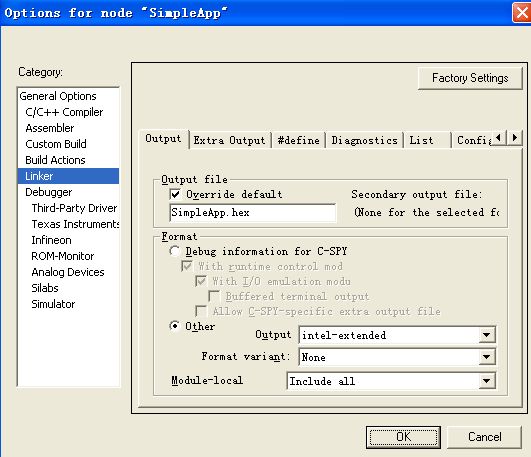531x457 pixels.
Task: Click the Factory Settings button
Action: [470, 78]
